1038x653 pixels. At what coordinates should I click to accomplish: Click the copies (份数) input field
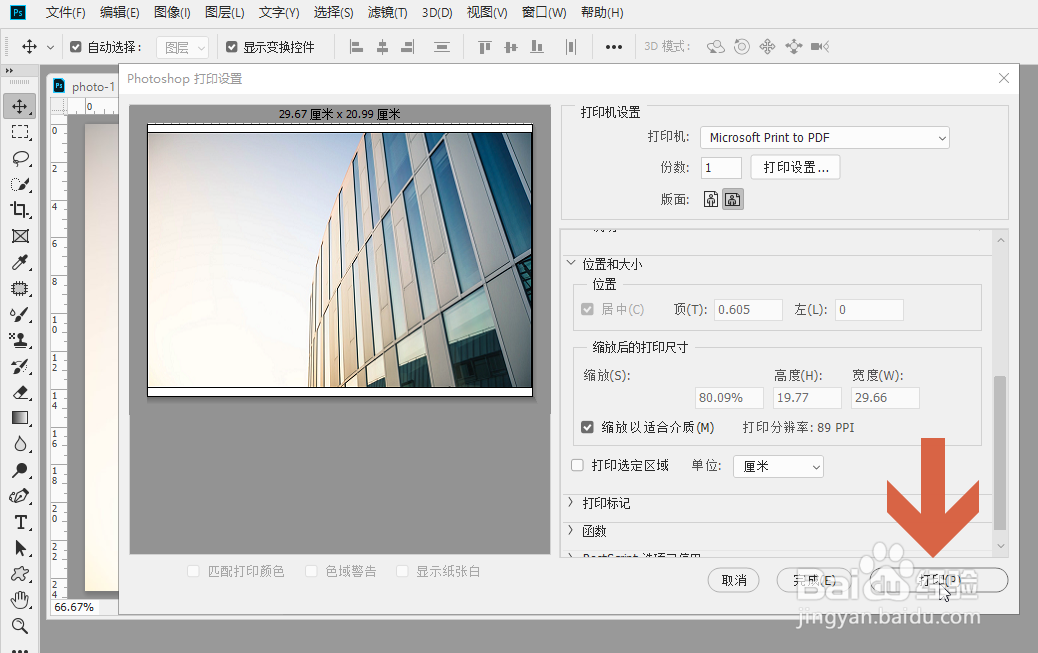pos(721,168)
